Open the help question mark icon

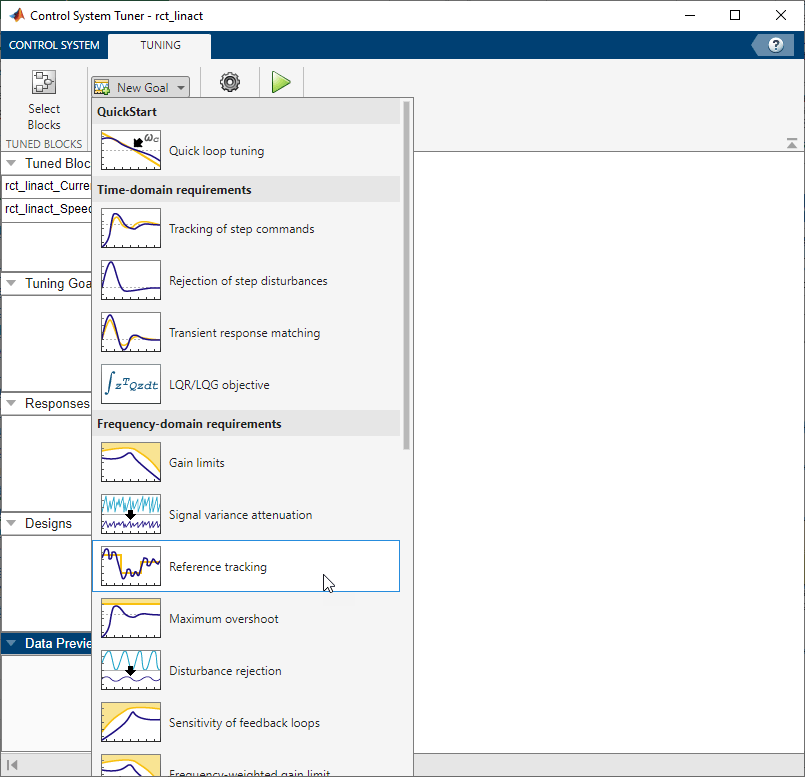pyautogui.click(x=775, y=45)
